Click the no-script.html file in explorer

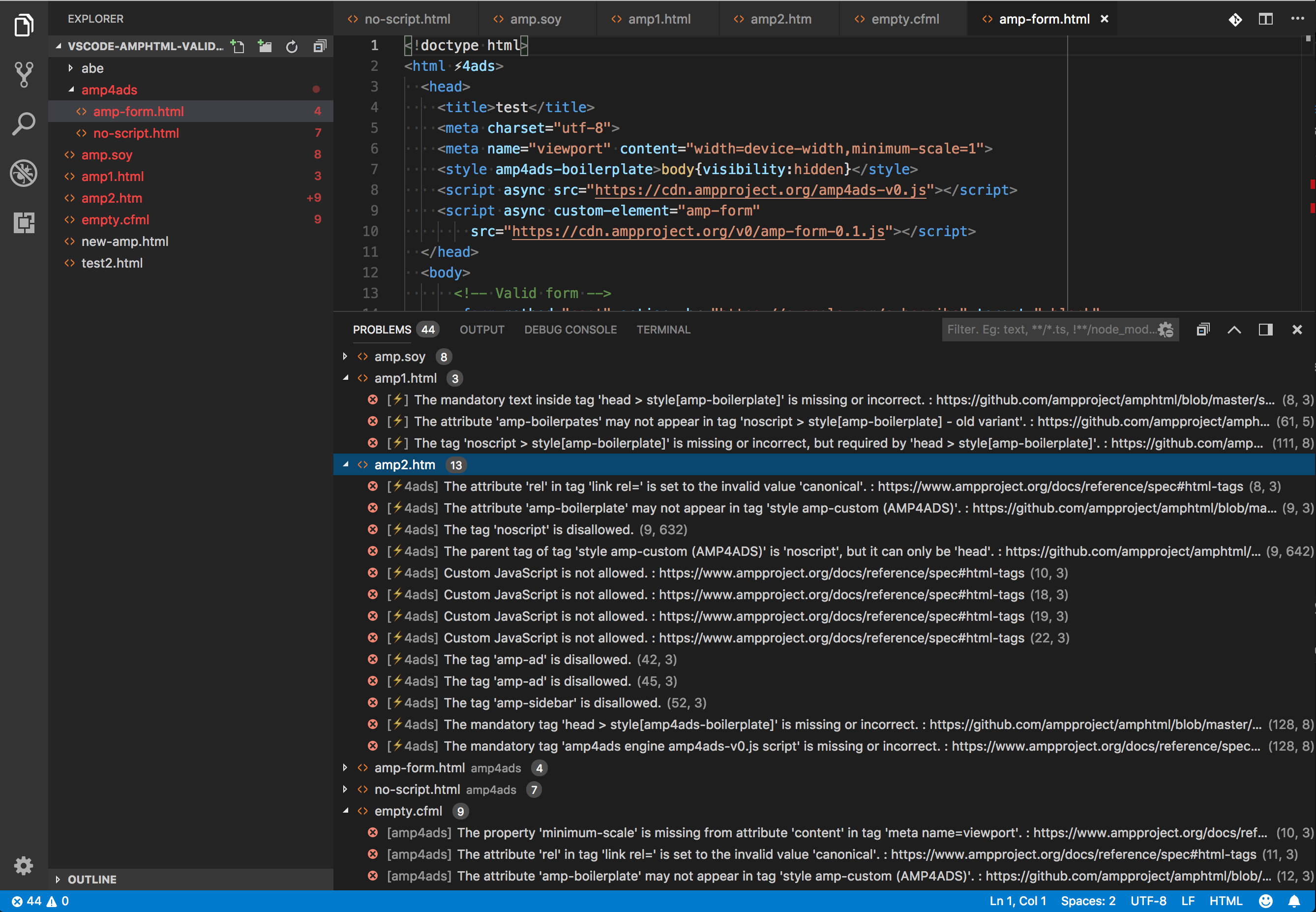click(136, 133)
